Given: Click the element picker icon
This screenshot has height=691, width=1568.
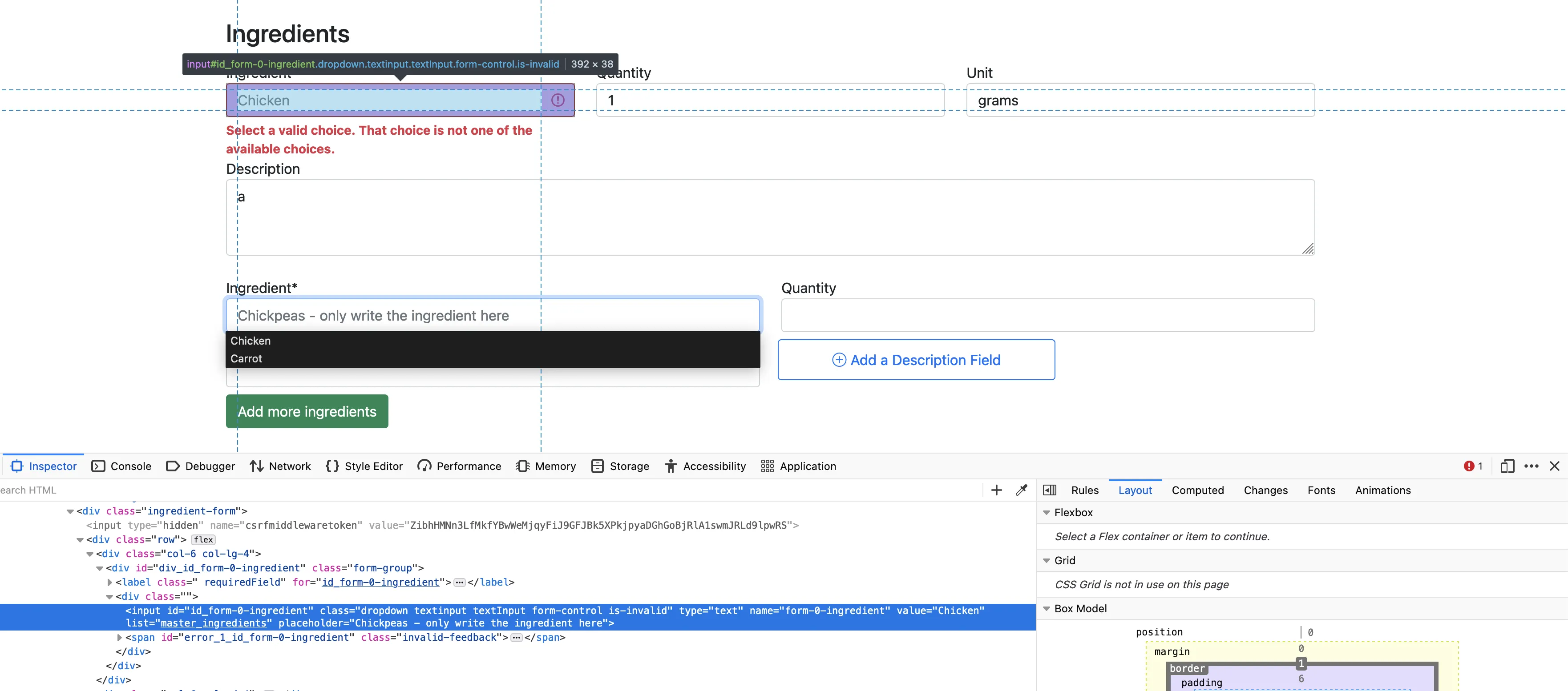Looking at the screenshot, I should (16, 466).
